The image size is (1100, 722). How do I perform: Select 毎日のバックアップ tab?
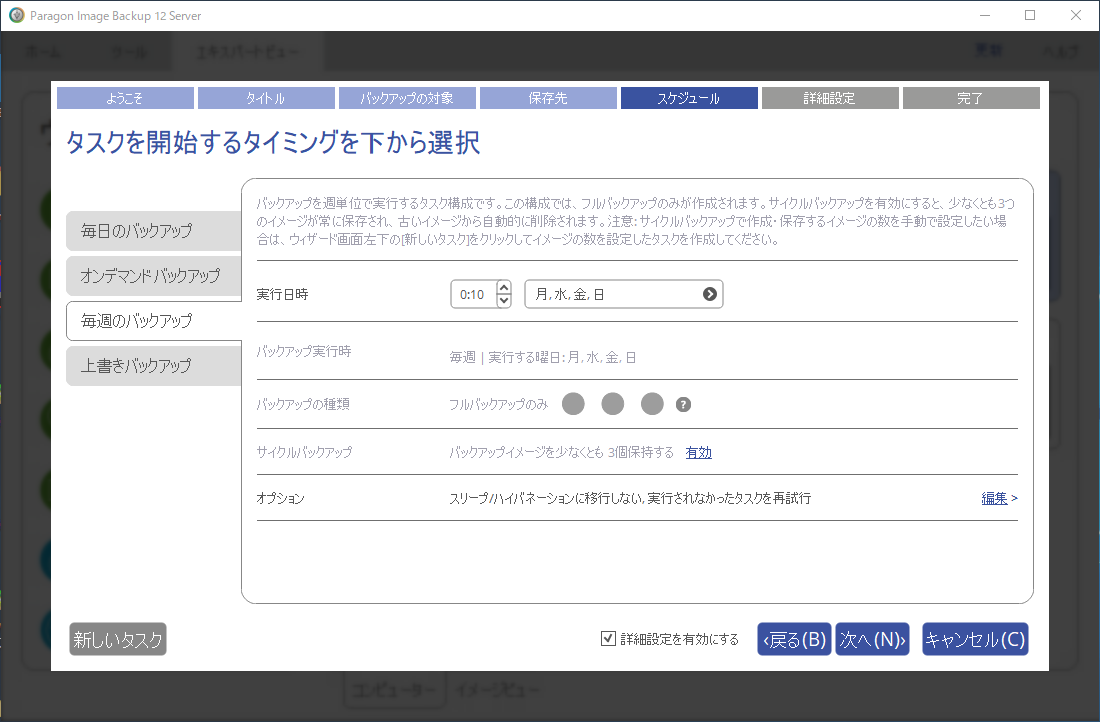(x=152, y=231)
